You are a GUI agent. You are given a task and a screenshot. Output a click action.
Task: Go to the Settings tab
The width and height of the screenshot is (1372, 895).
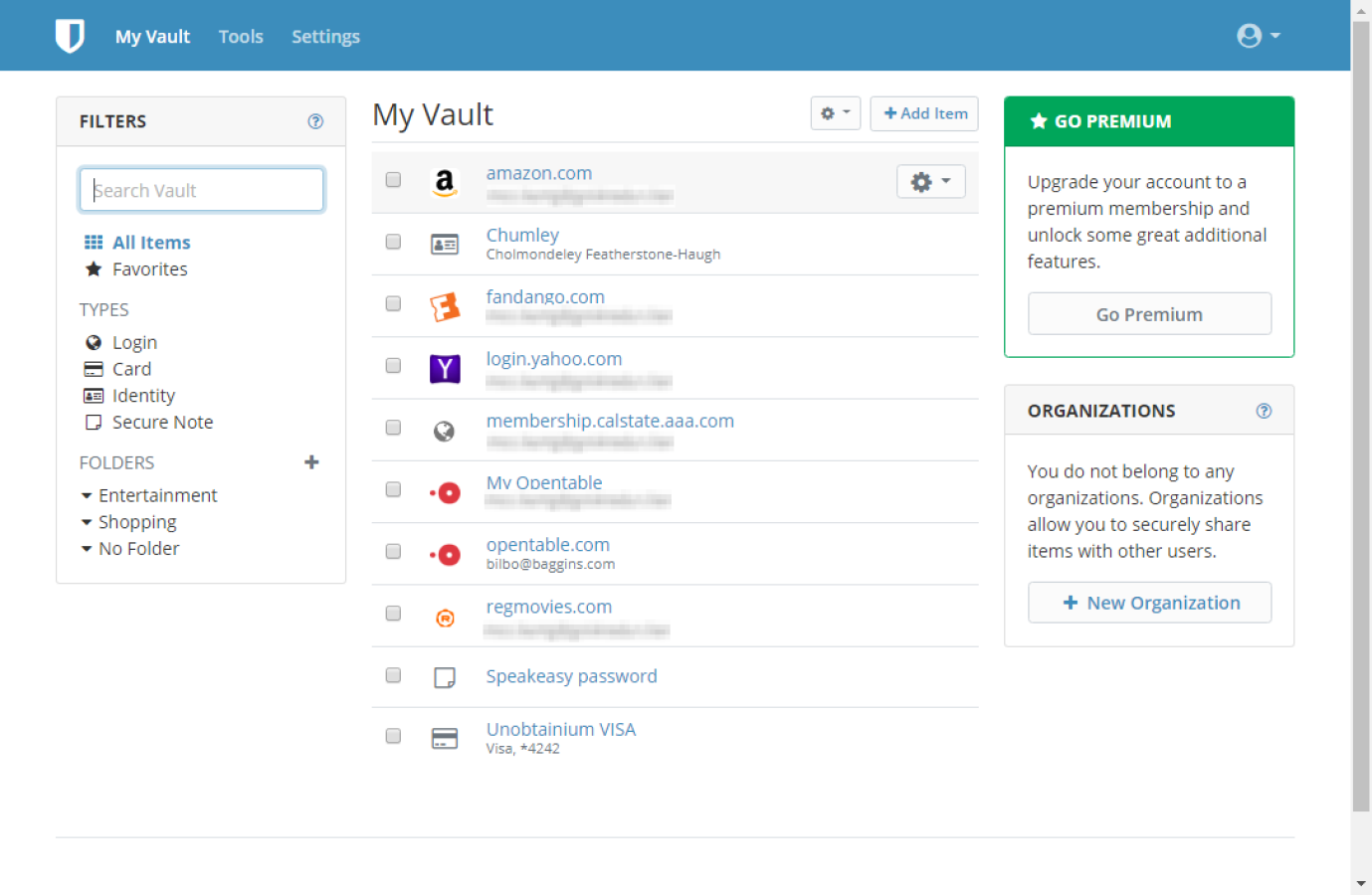pyautogui.click(x=325, y=37)
